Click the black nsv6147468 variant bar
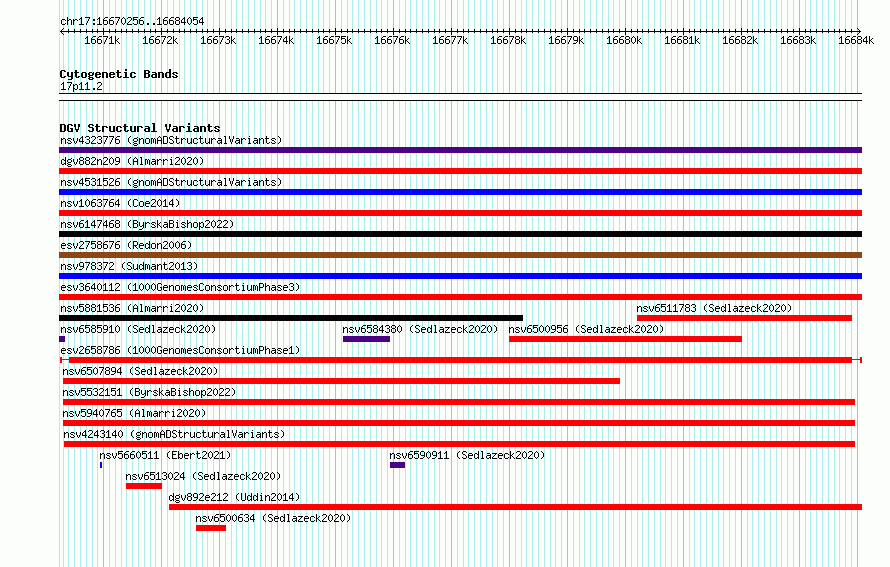Screen dimensions: 890x567 click(460, 234)
